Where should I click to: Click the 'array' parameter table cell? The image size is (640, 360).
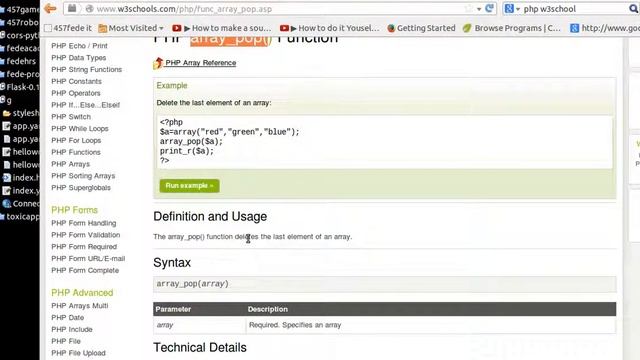[x=200, y=325]
